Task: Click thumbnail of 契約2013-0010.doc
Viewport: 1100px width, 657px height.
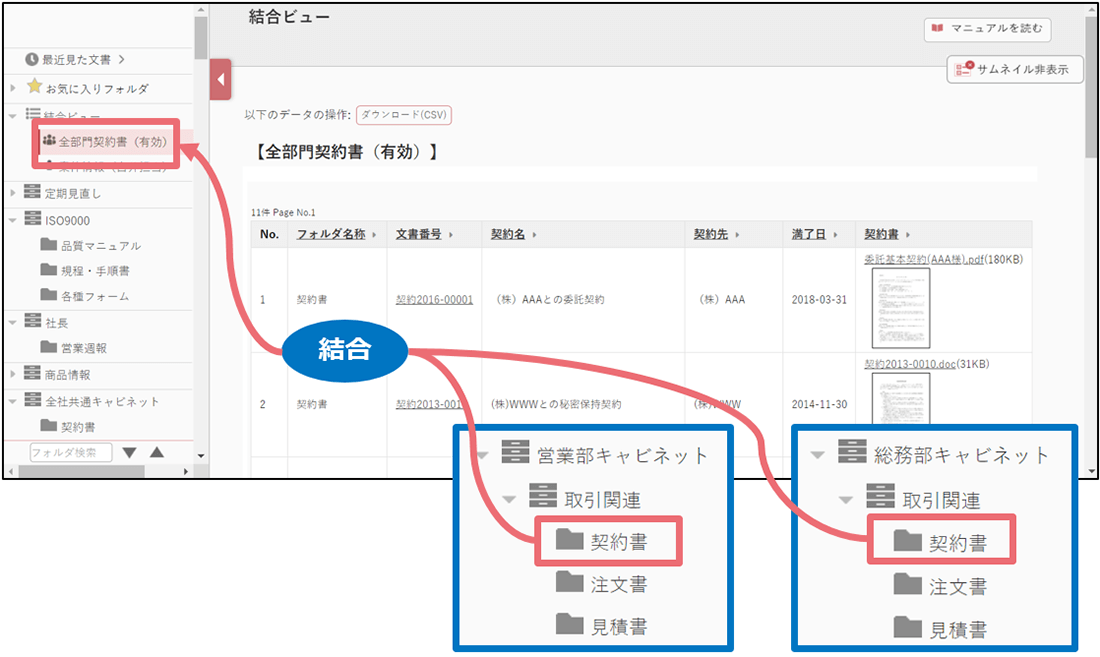Action: tap(901, 399)
